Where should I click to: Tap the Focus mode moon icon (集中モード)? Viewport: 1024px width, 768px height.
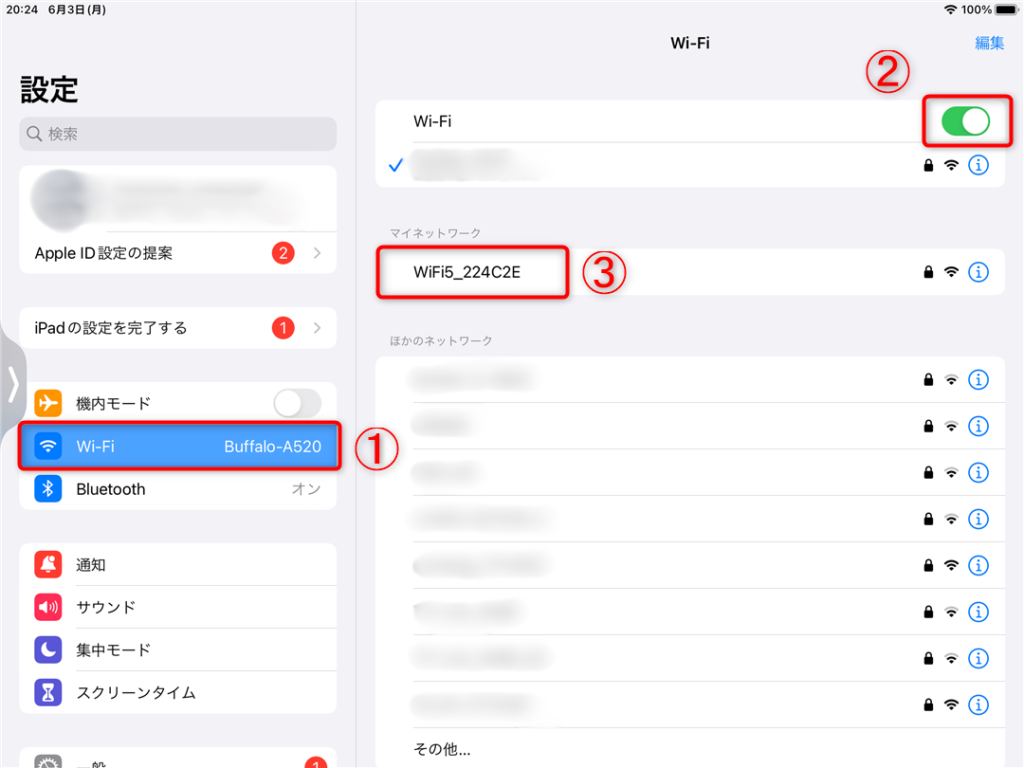pos(48,650)
